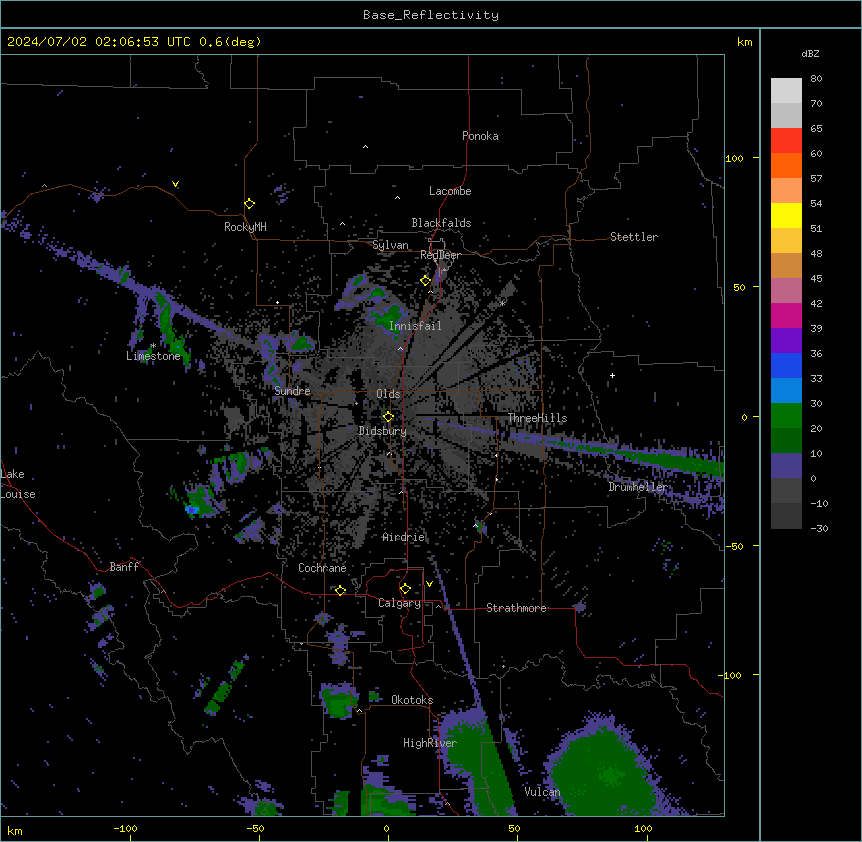Image resolution: width=862 pixels, height=842 pixels.
Task: Select the yellow V marker northwest of RockyMH
Action: [175, 184]
